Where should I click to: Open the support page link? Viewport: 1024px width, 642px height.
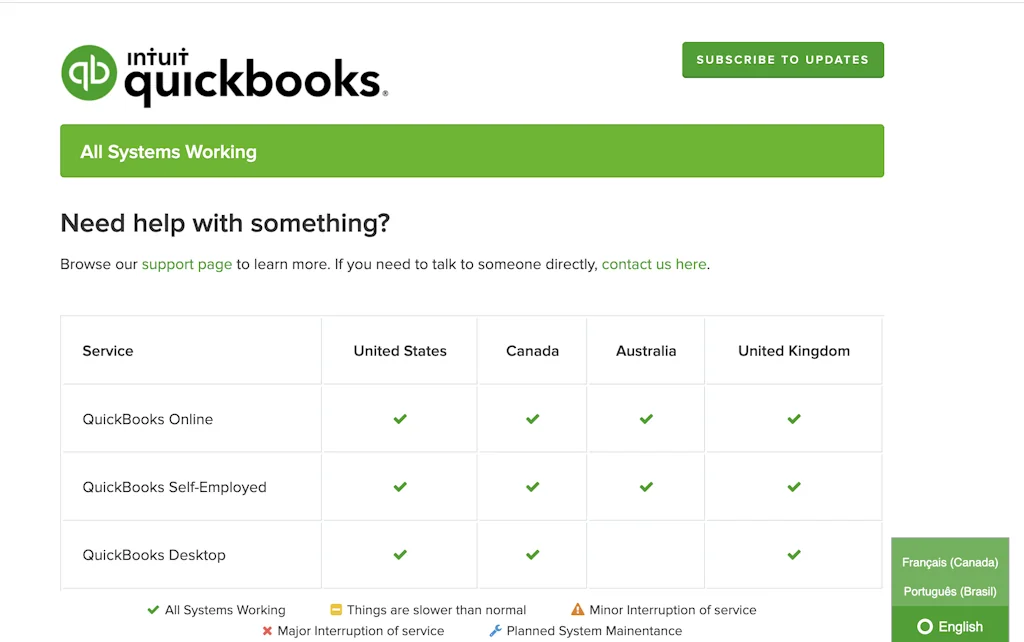187,265
